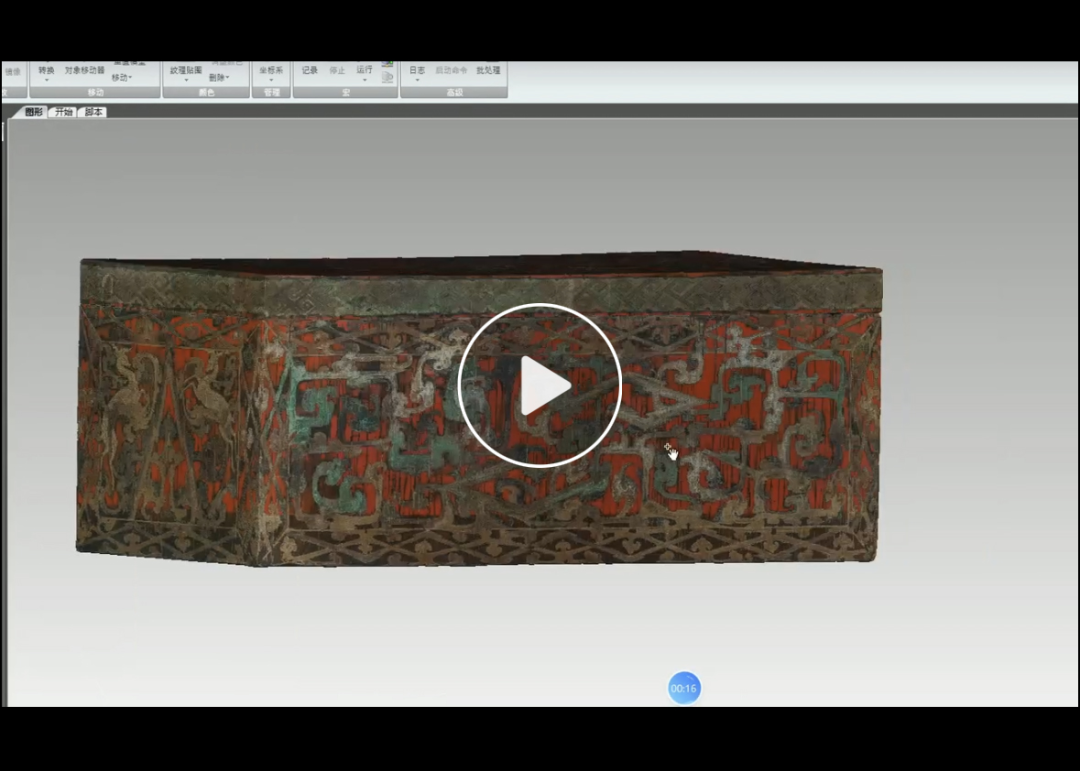Click the small macro icon beside 运行
This screenshot has width=1080, height=771.
pyautogui.click(x=388, y=77)
